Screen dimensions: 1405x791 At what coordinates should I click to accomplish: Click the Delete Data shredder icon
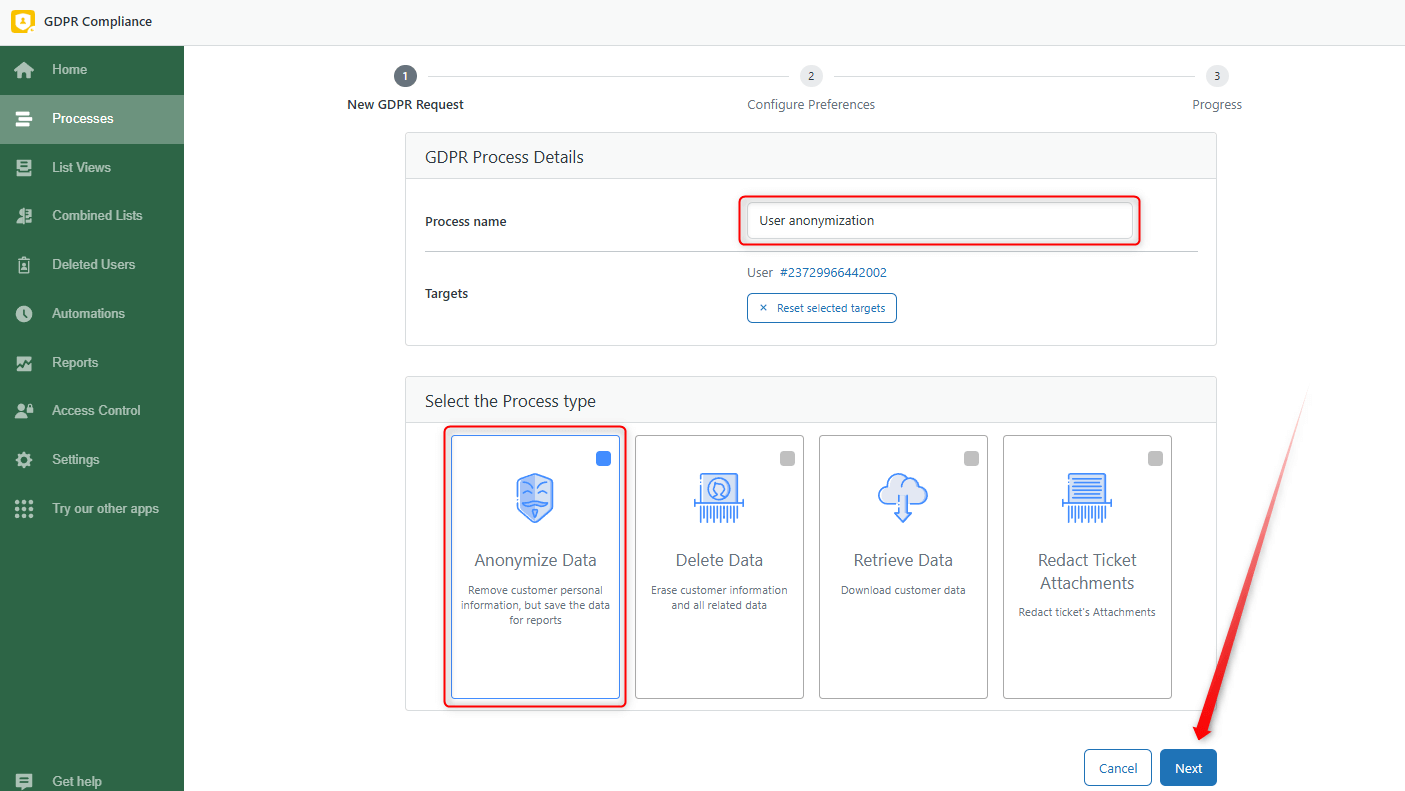click(x=719, y=497)
